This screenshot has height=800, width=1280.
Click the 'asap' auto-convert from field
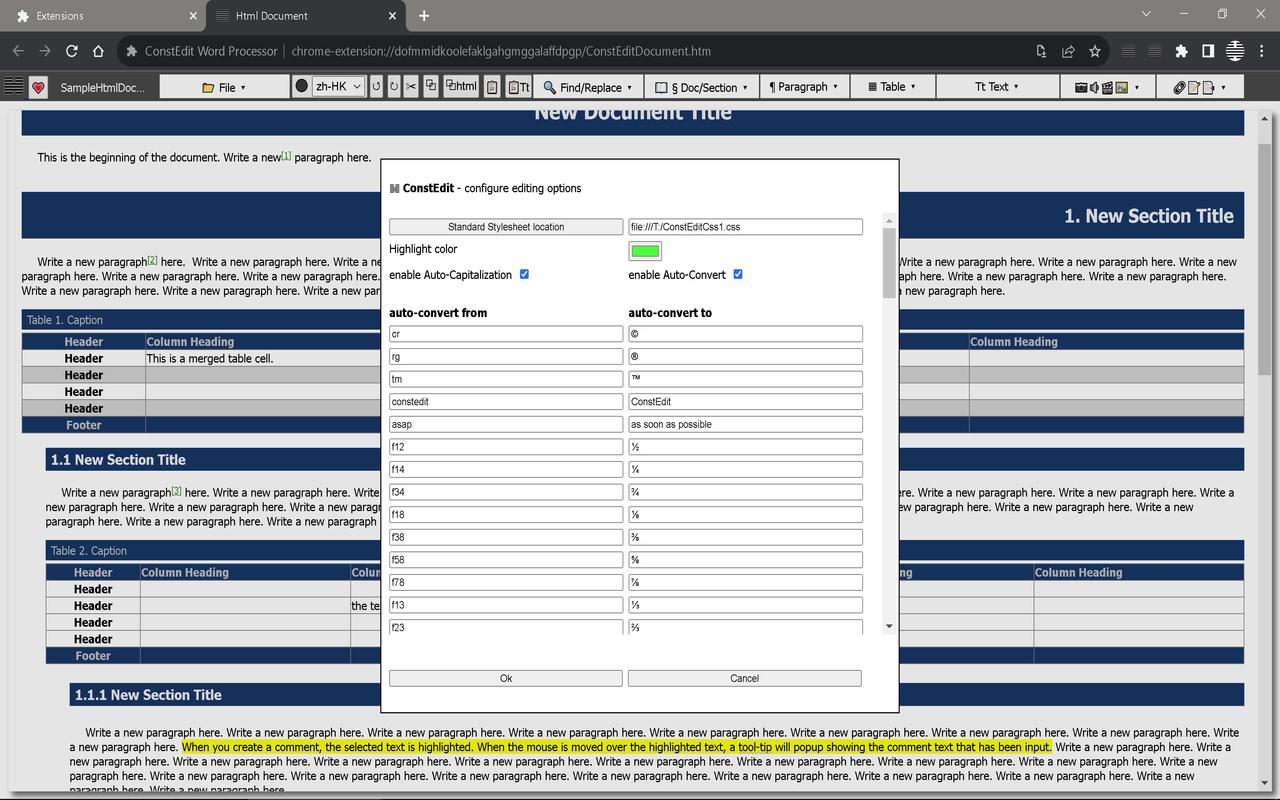[x=506, y=424]
